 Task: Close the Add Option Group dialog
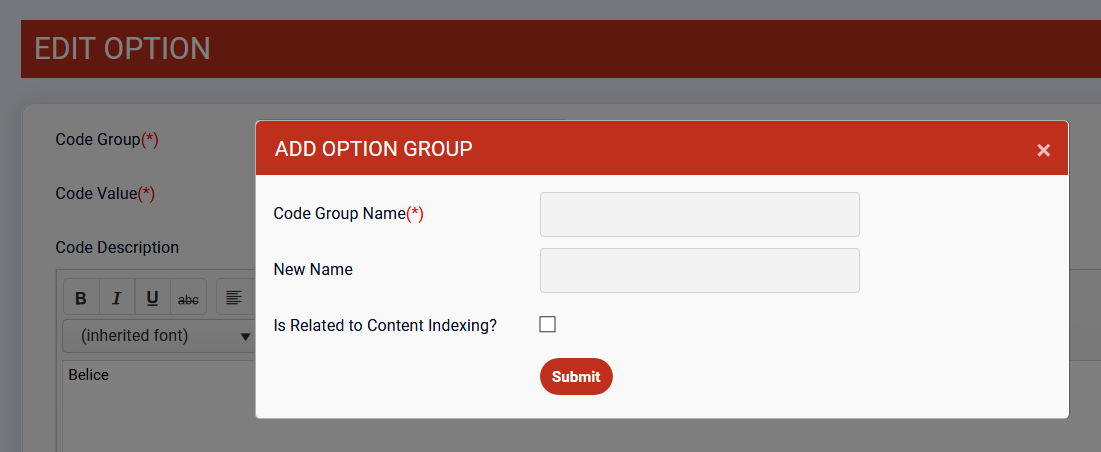point(1043,150)
